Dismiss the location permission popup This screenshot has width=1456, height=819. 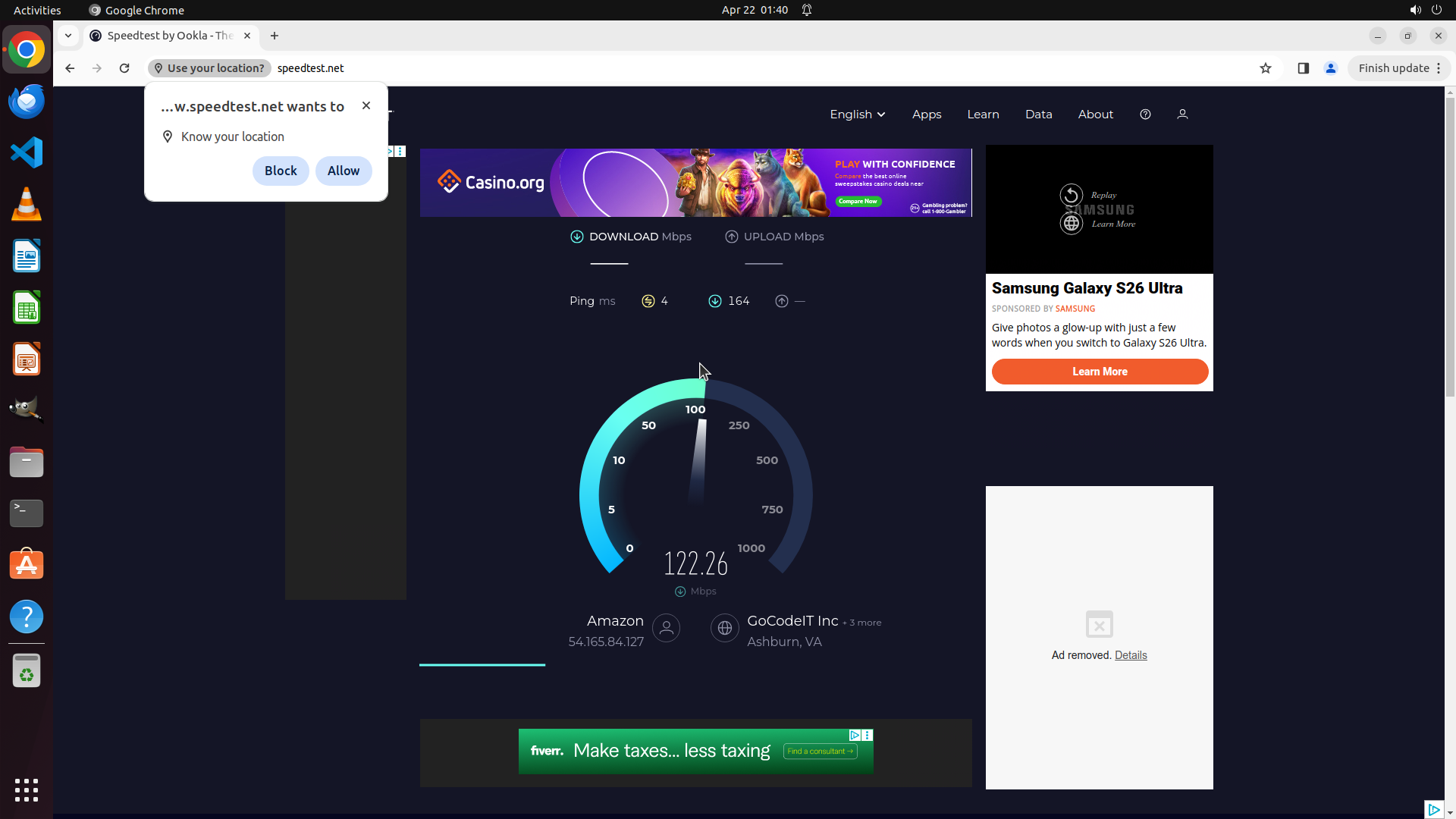point(366,105)
